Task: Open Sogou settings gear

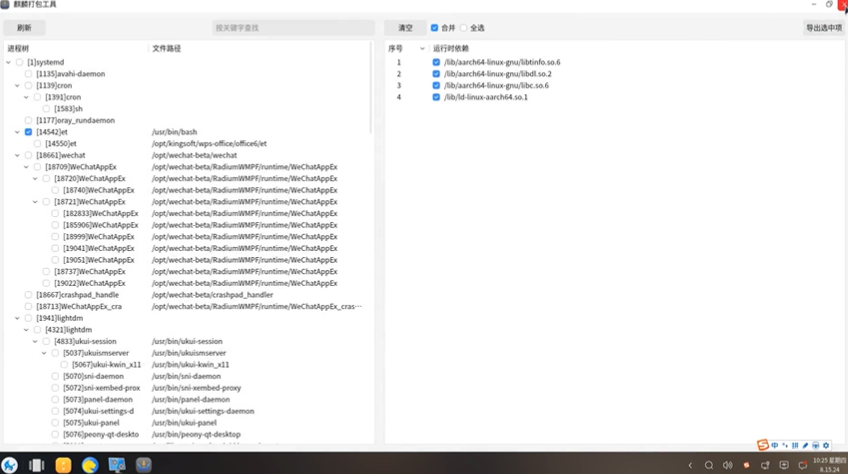Action: [826, 445]
